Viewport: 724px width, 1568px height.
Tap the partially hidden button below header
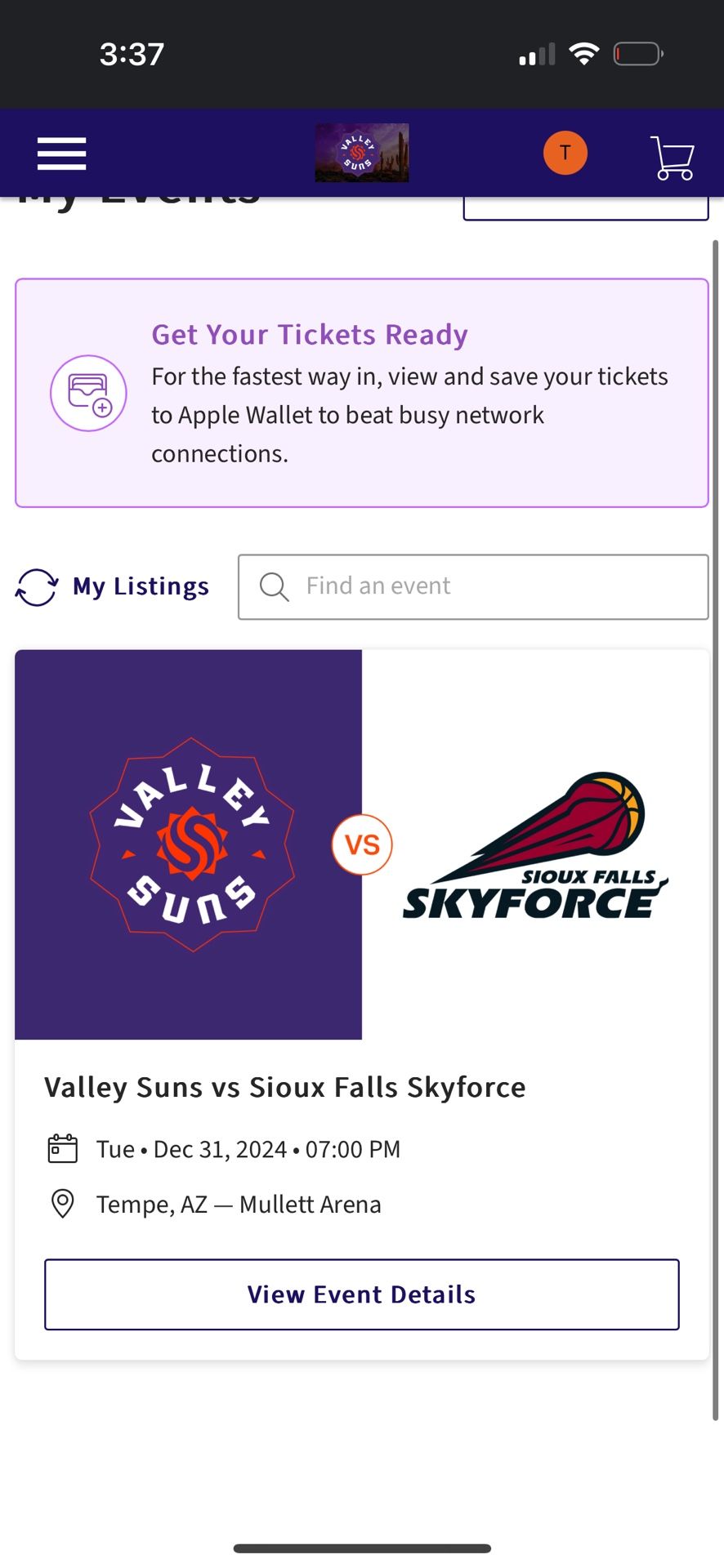pyautogui.click(x=585, y=211)
